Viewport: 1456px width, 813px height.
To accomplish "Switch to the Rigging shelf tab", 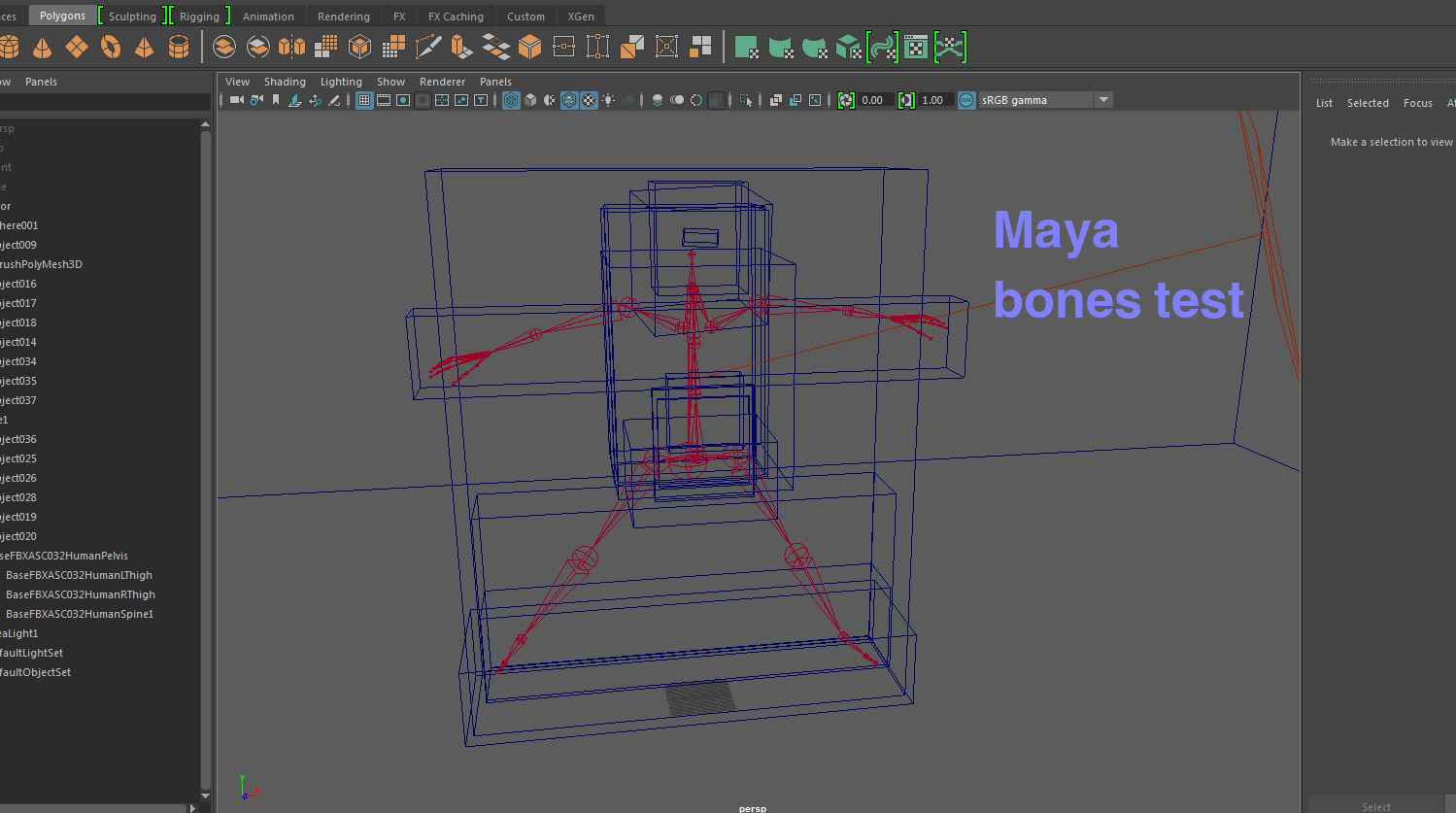I will (x=199, y=17).
